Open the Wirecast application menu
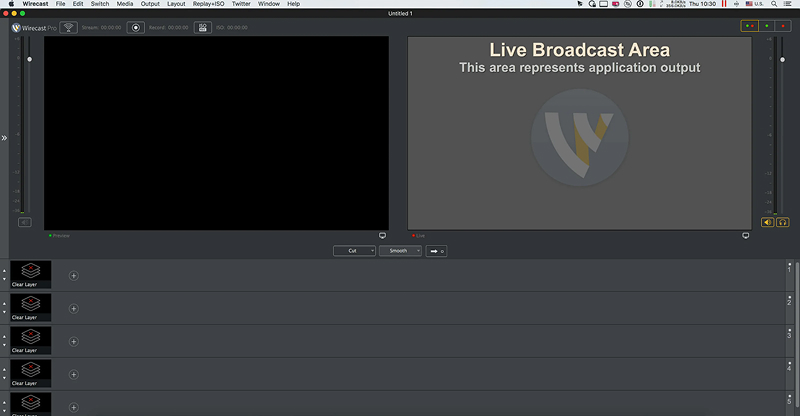Image resolution: width=800 pixels, height=416 pixels. 35,4
